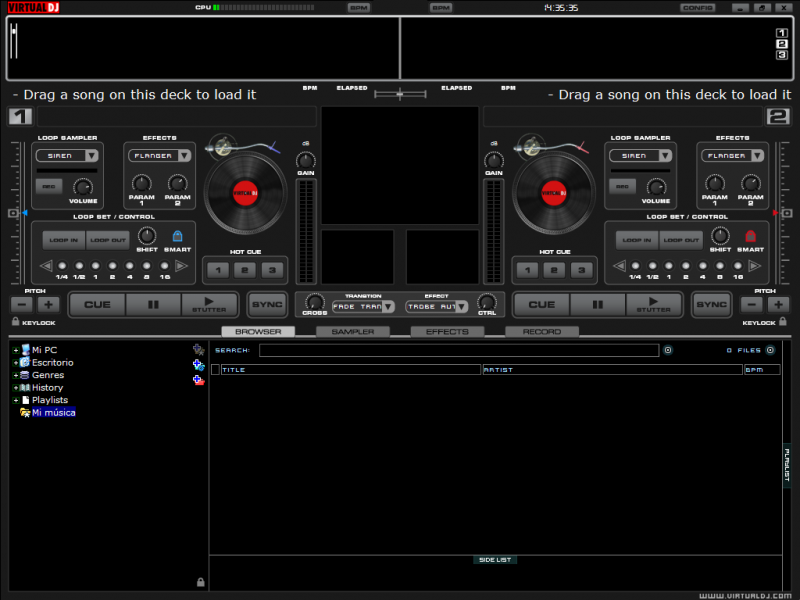This screenshot has height=600, width=800.
Task: Lower pitch with deck 1 minus button
Action: pos(21,305)
